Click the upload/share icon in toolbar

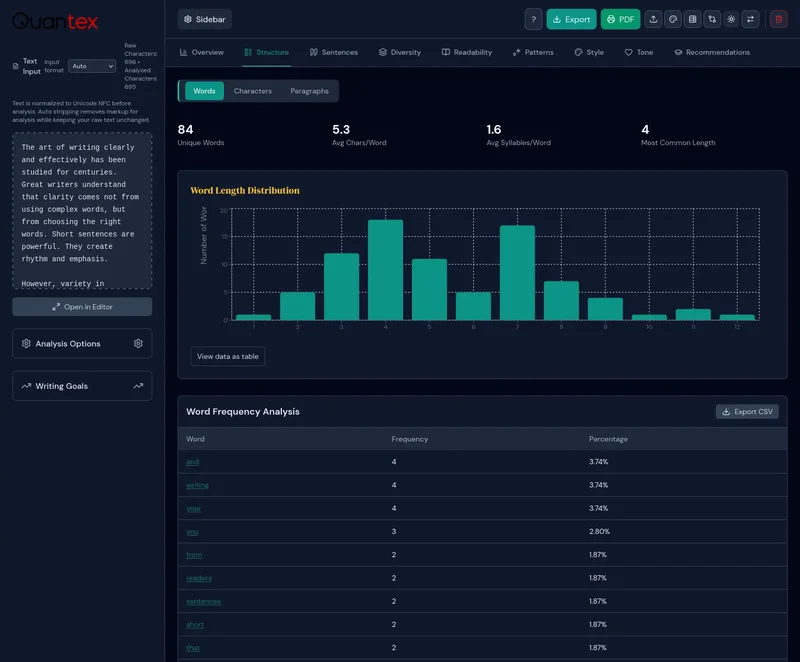(x=653, y=19)
